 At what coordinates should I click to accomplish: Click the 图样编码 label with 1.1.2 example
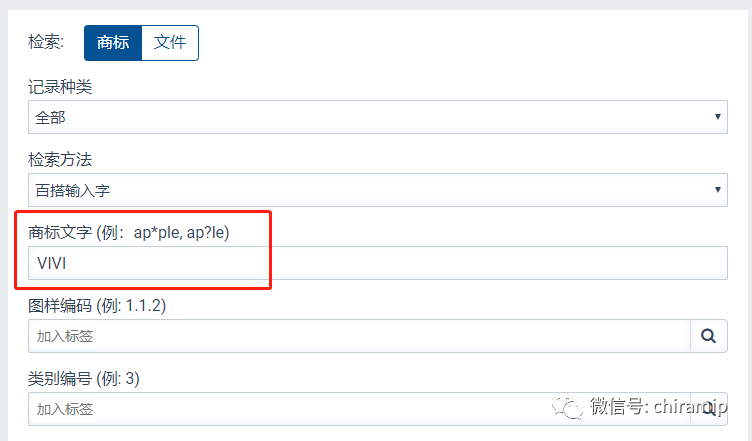(97, 305)
